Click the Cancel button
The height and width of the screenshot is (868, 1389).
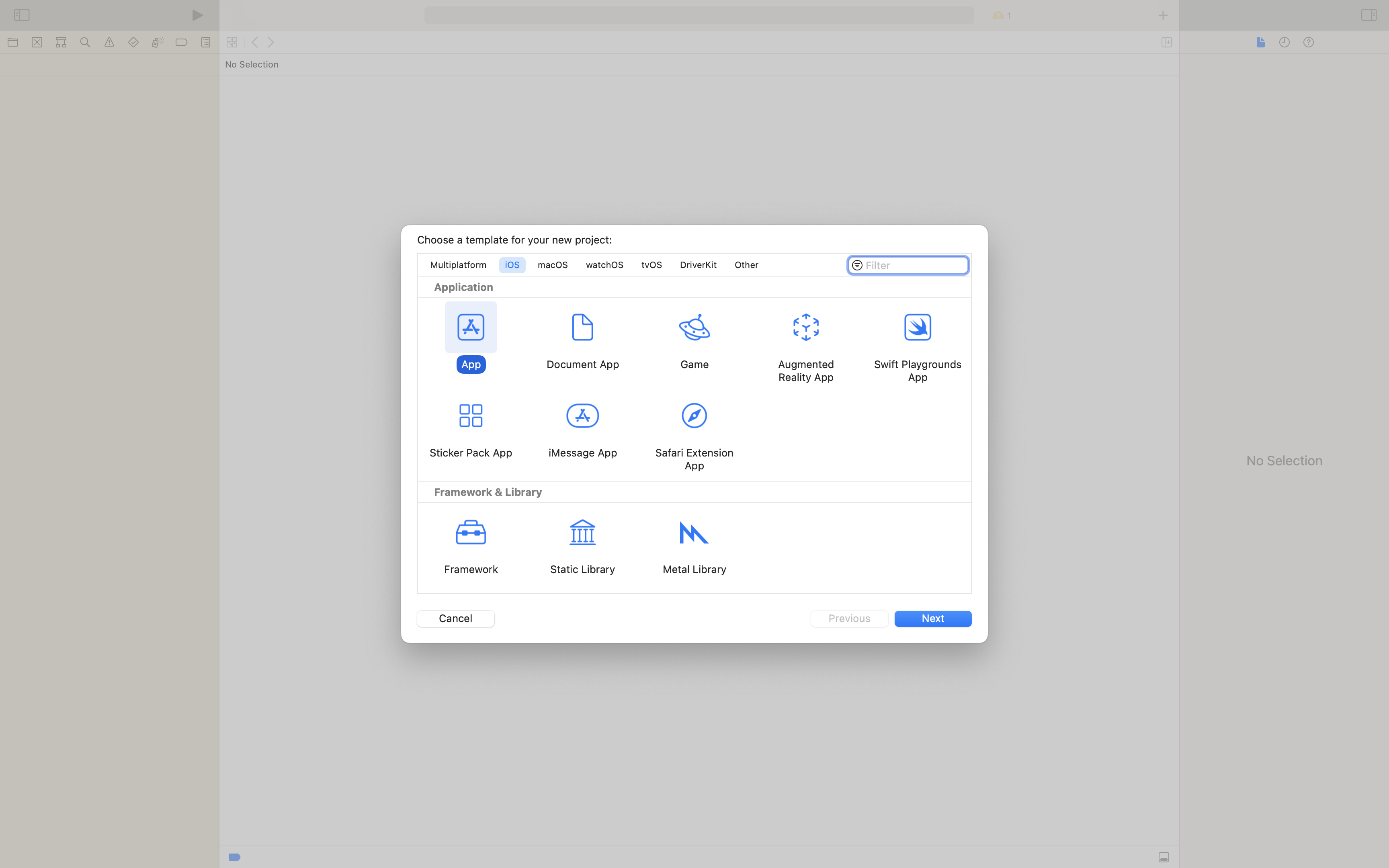[x=455, y=619]
